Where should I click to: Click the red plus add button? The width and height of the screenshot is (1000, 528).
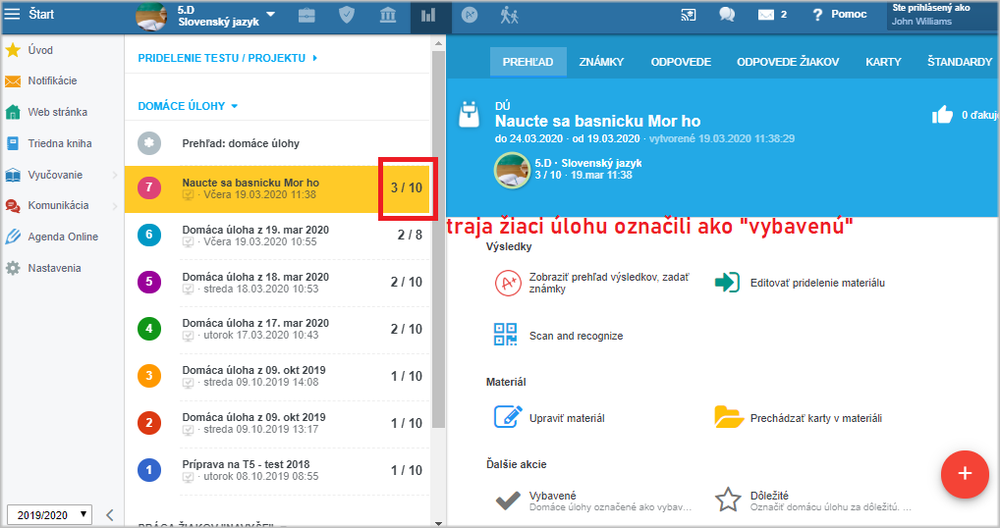pos(965,473)
